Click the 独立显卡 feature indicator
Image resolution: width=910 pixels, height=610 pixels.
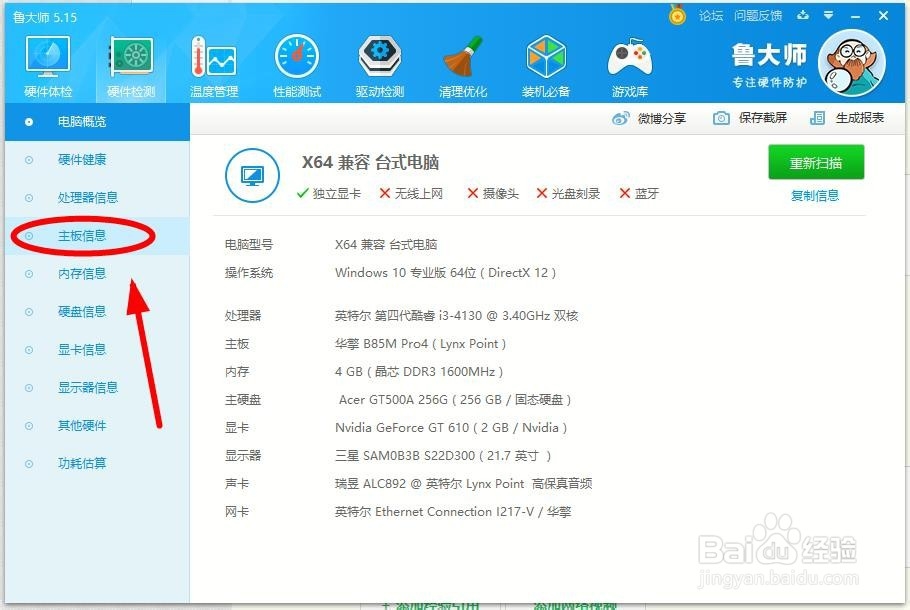point(328,193)
